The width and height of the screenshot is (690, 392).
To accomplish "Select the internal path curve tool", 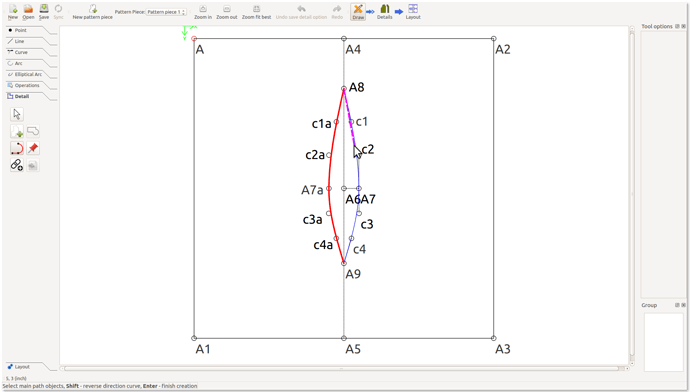I will (17, 148).
